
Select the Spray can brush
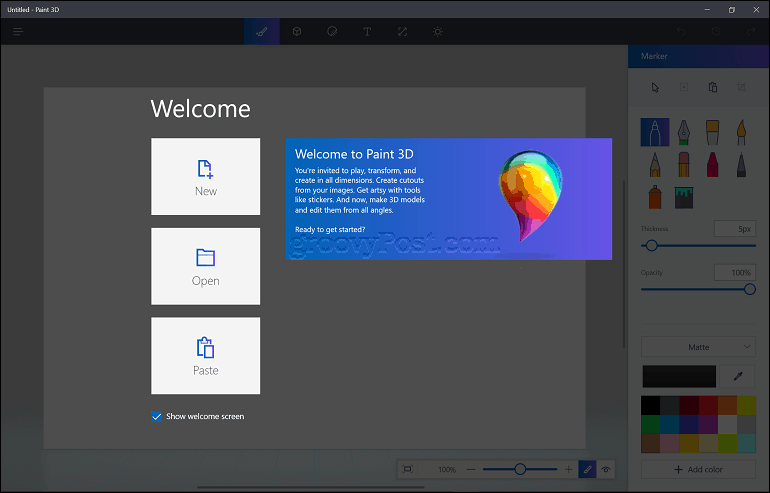click(655, 197)
